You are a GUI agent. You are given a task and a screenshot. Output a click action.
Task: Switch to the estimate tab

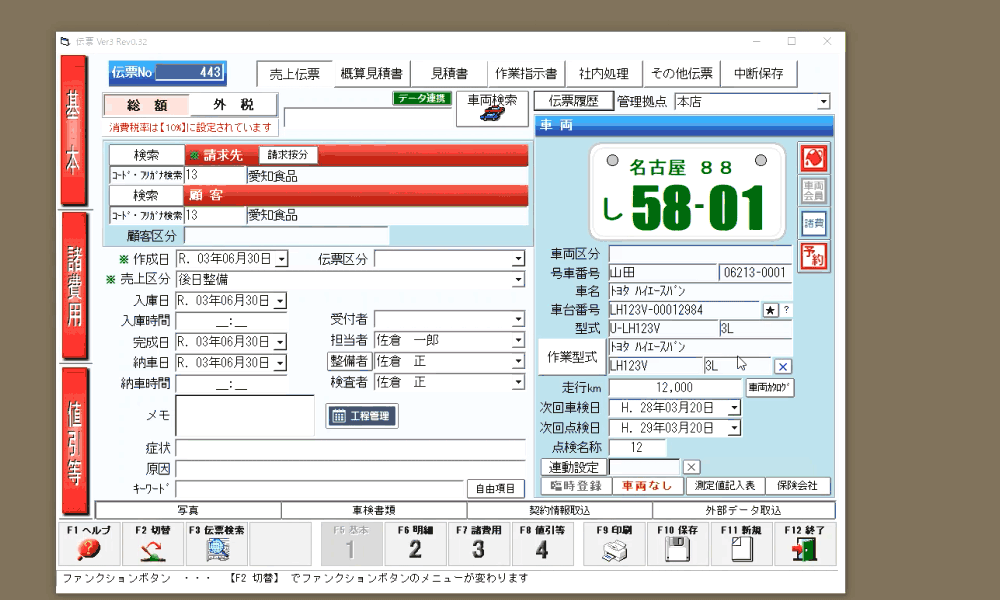[x=450, y=73]
